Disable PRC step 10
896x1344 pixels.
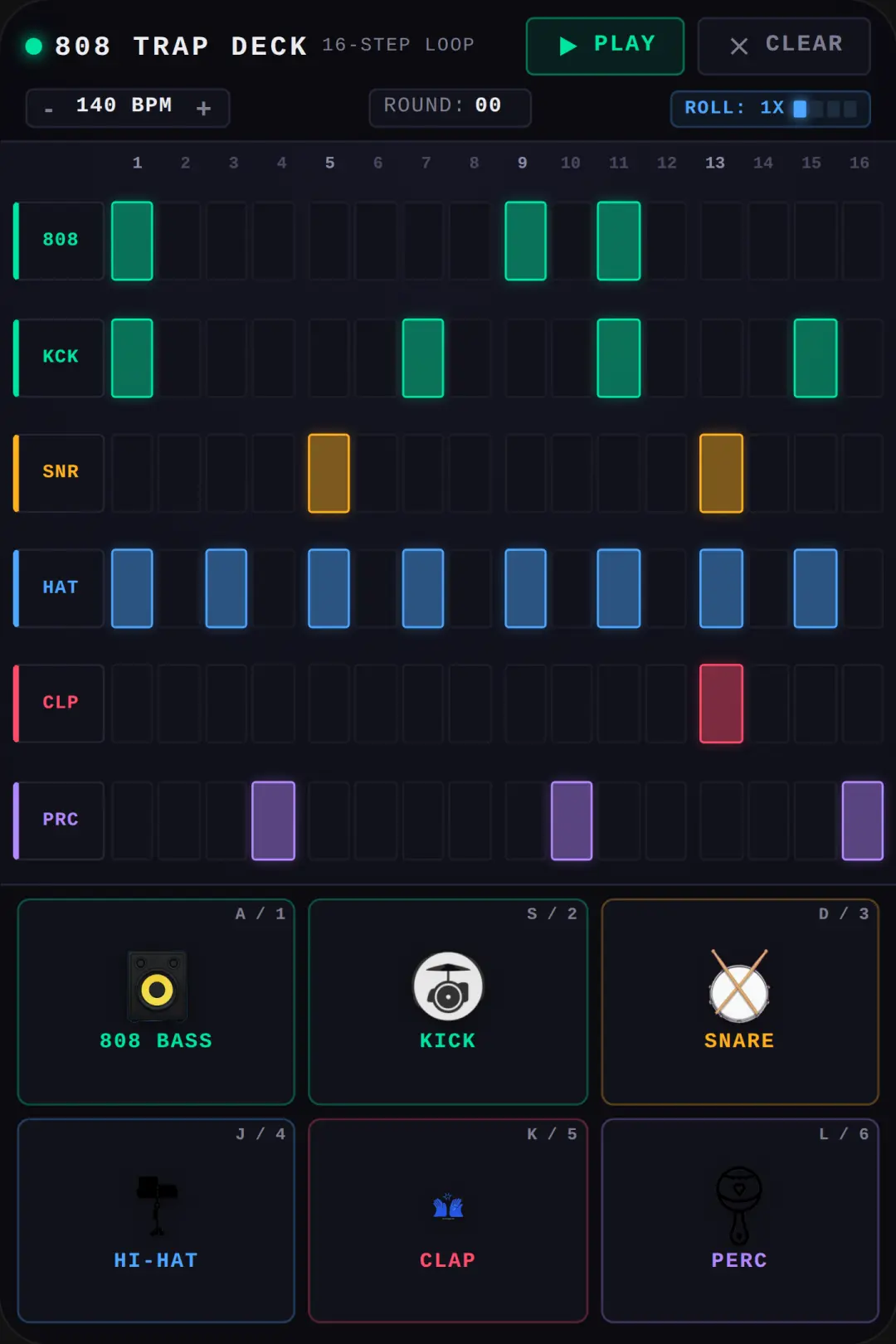tap(572, 821)
